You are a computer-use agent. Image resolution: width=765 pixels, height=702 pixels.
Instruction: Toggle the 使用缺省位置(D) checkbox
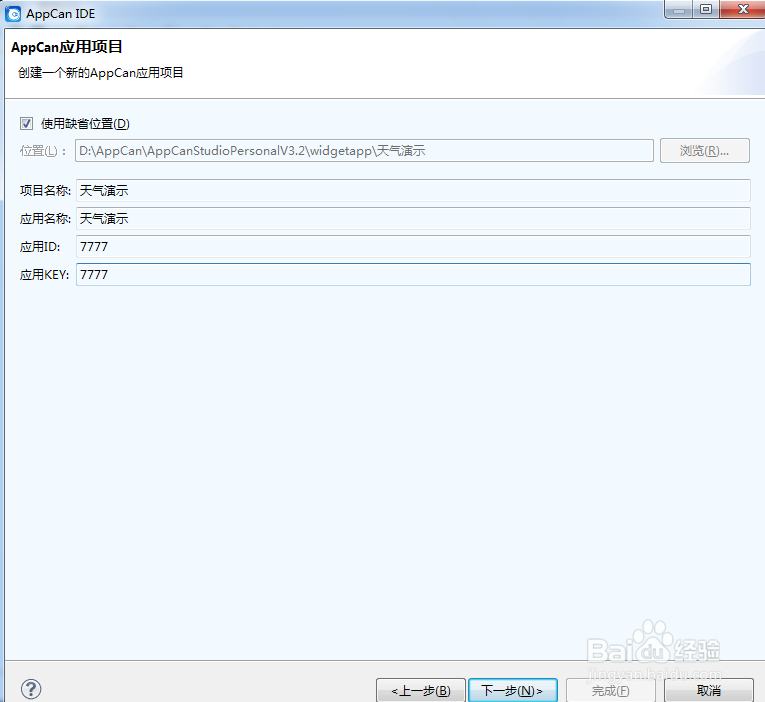click(26, 123)
